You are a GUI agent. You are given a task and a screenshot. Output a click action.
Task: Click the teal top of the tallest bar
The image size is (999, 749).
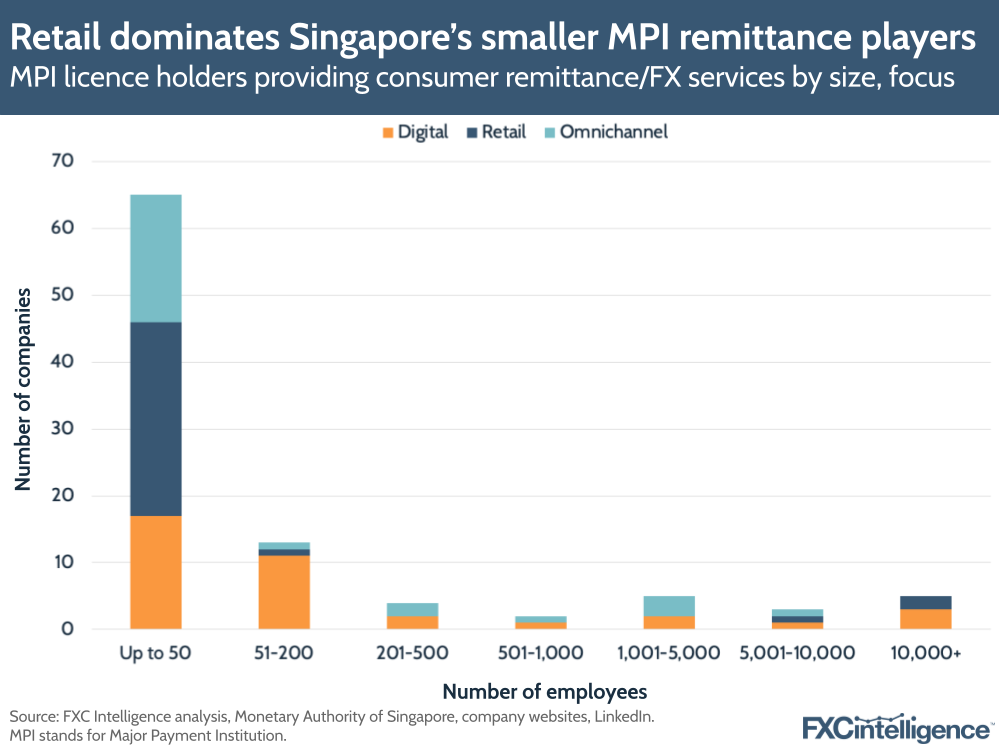pos(155,255)
